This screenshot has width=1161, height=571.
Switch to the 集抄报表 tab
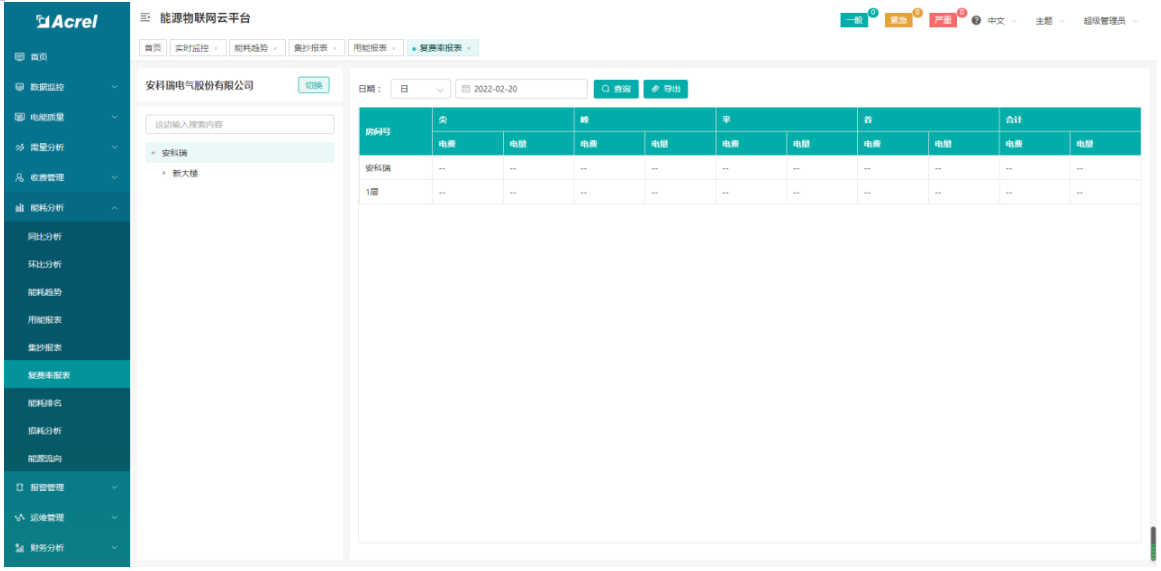point(311,48)
